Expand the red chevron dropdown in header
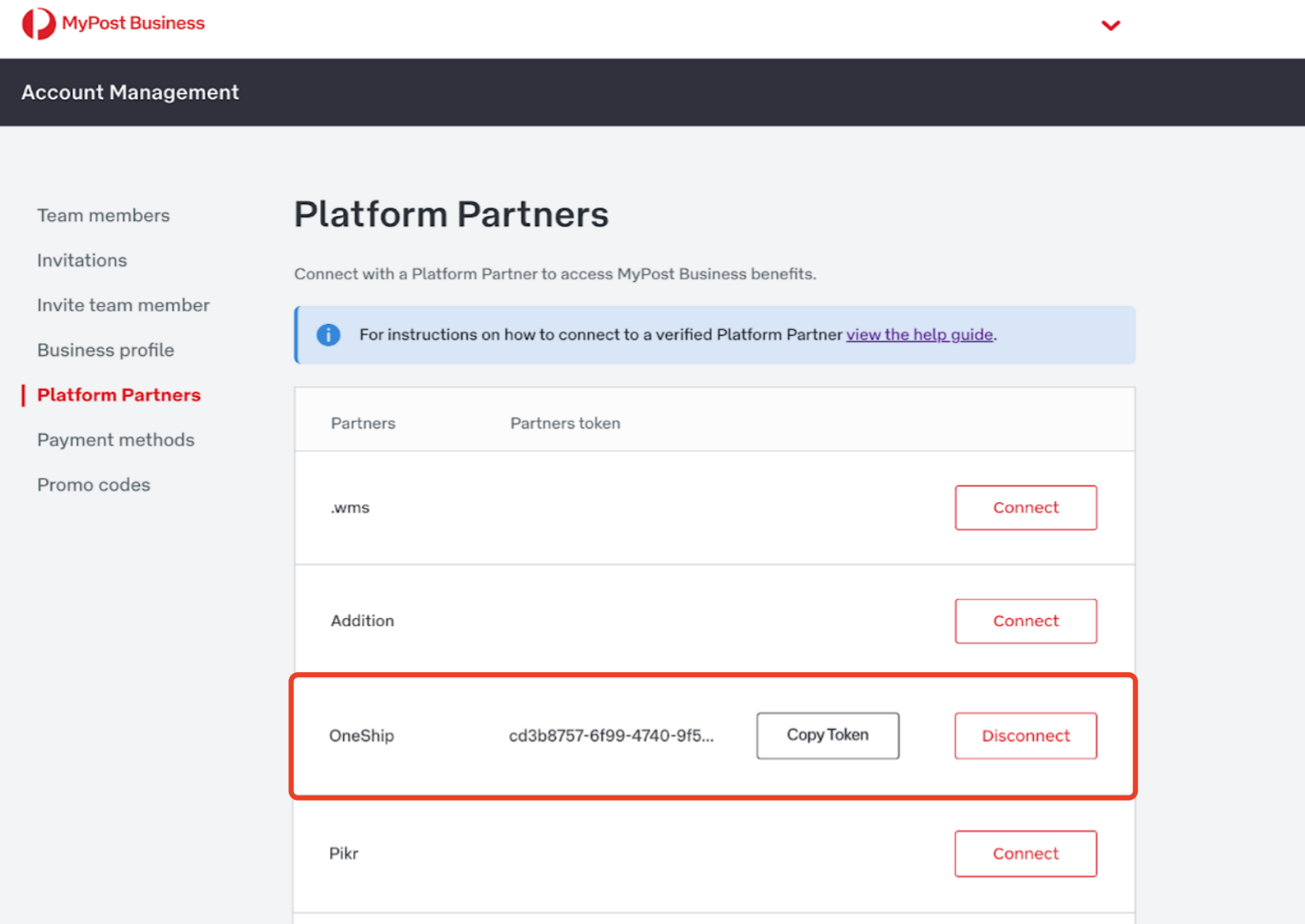Viewport: 1305px width, 924px height. coord(1110,26)
